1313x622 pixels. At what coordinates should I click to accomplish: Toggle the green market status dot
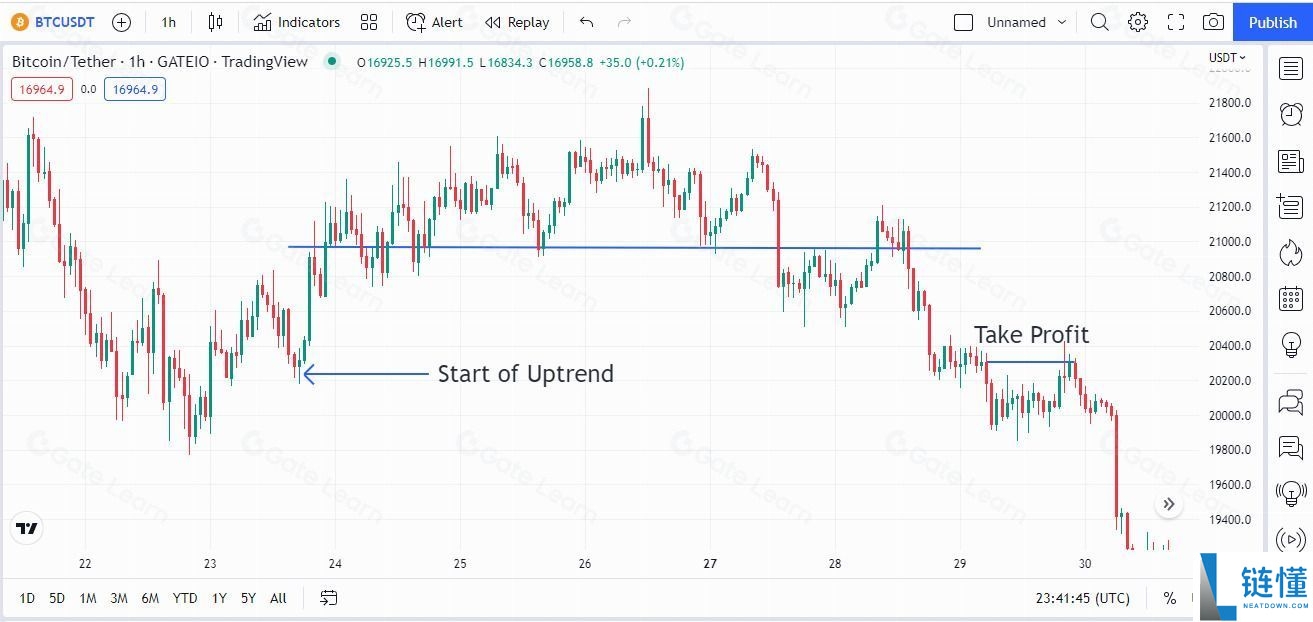pyautogui.click(x=332, y=62)
